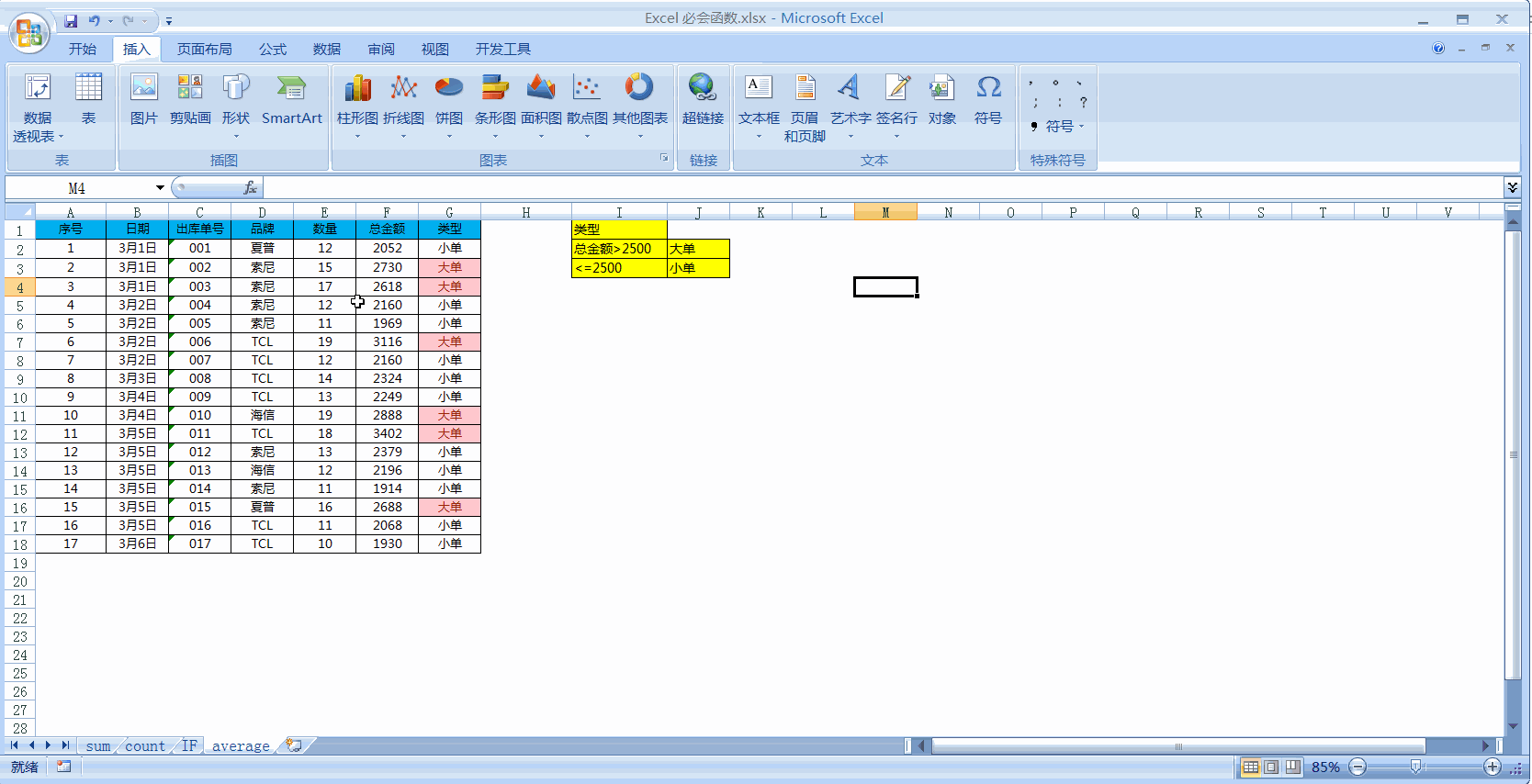Select the column M header
The width and height of the screenshot is (1532, 784).
point(885,212)
